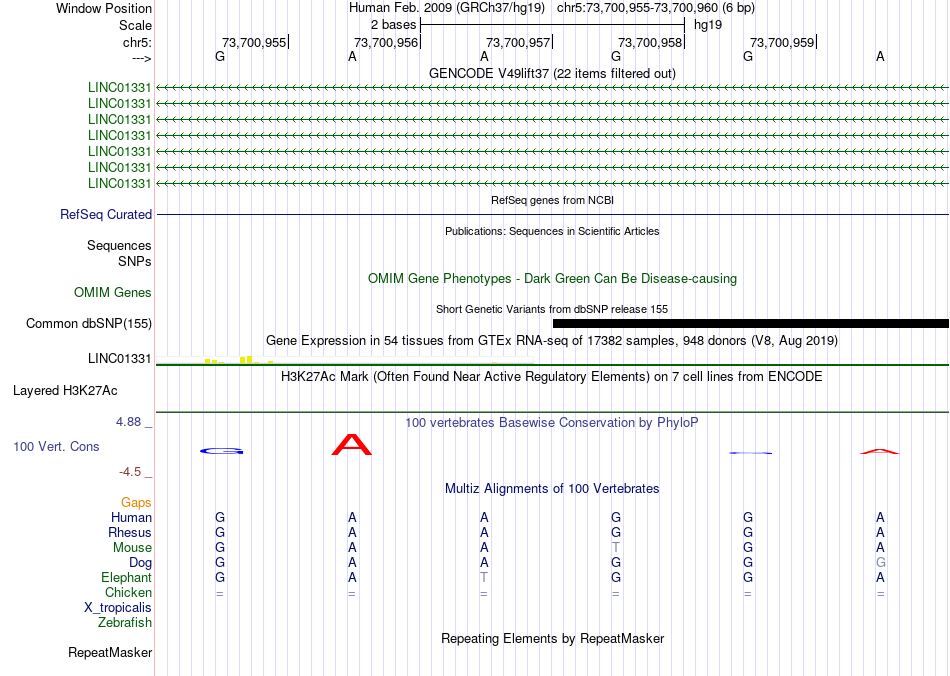The width and height of the screenshot is (950, 676).
Task: Click the 4.88 PhyloP upper limit value
Action: point(128,422)
